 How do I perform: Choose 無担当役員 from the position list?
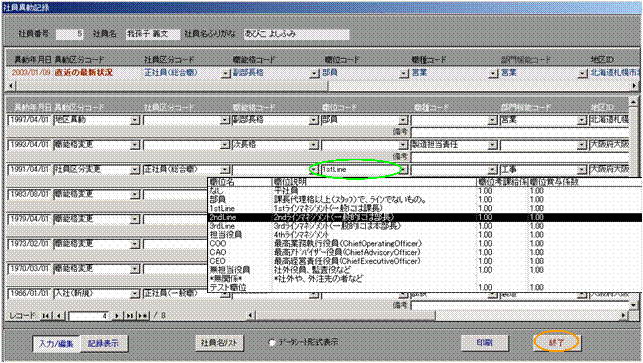pyautogui.click(x=424, y=270)
